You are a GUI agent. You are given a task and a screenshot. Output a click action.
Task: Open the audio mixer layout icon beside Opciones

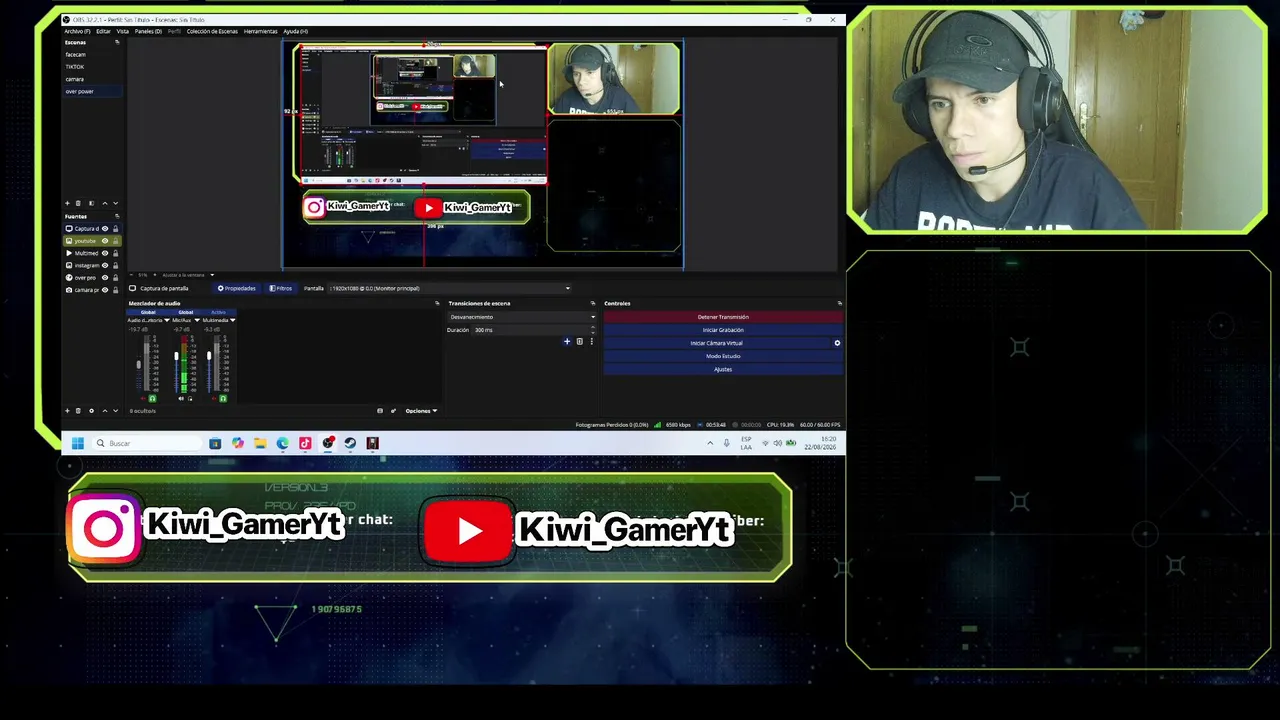point(380,411)
